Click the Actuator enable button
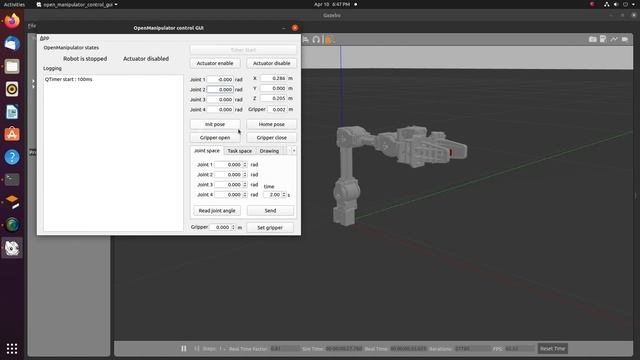The width and height of the screenshot is (640, 360). pos(215,63)
